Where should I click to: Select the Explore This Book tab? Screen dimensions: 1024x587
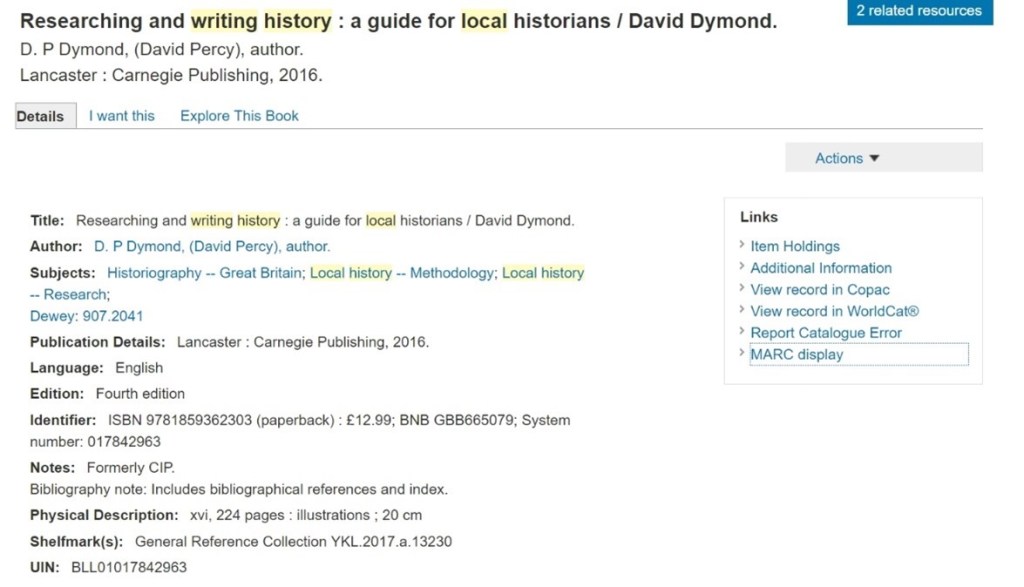239,116
